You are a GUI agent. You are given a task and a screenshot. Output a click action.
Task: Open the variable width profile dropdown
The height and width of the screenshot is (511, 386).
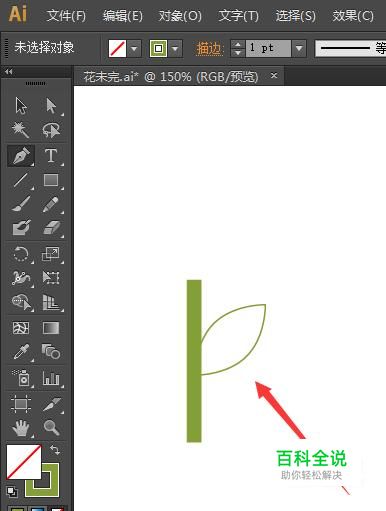[350, 49]
